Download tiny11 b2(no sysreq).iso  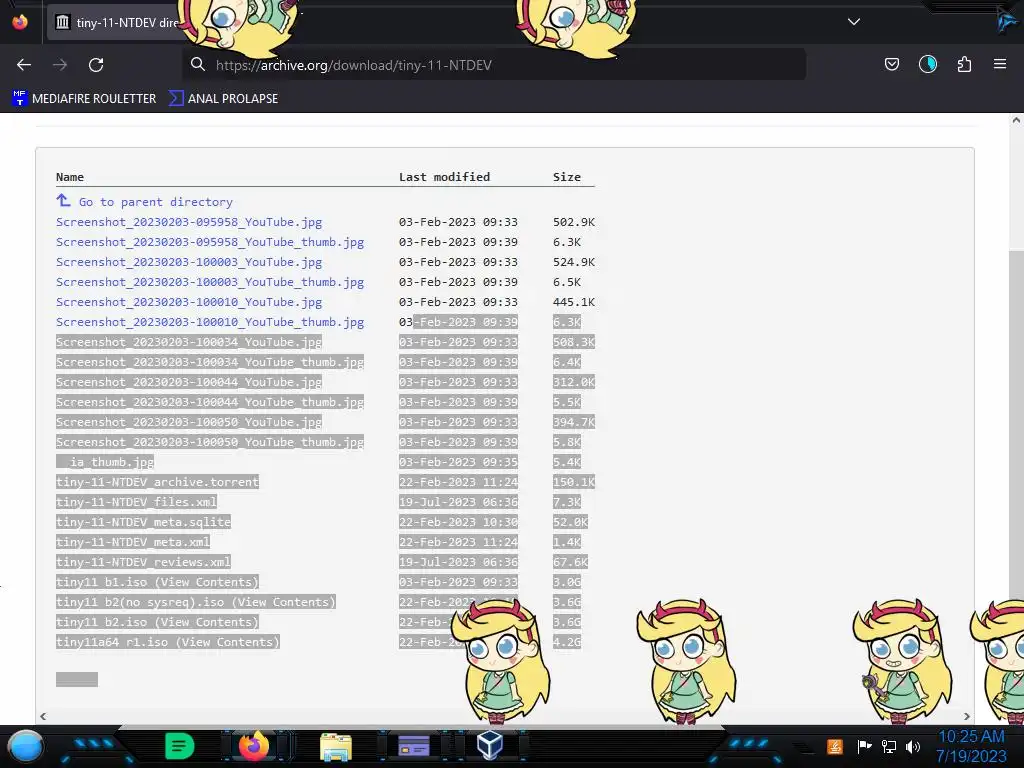pos(140,602)
